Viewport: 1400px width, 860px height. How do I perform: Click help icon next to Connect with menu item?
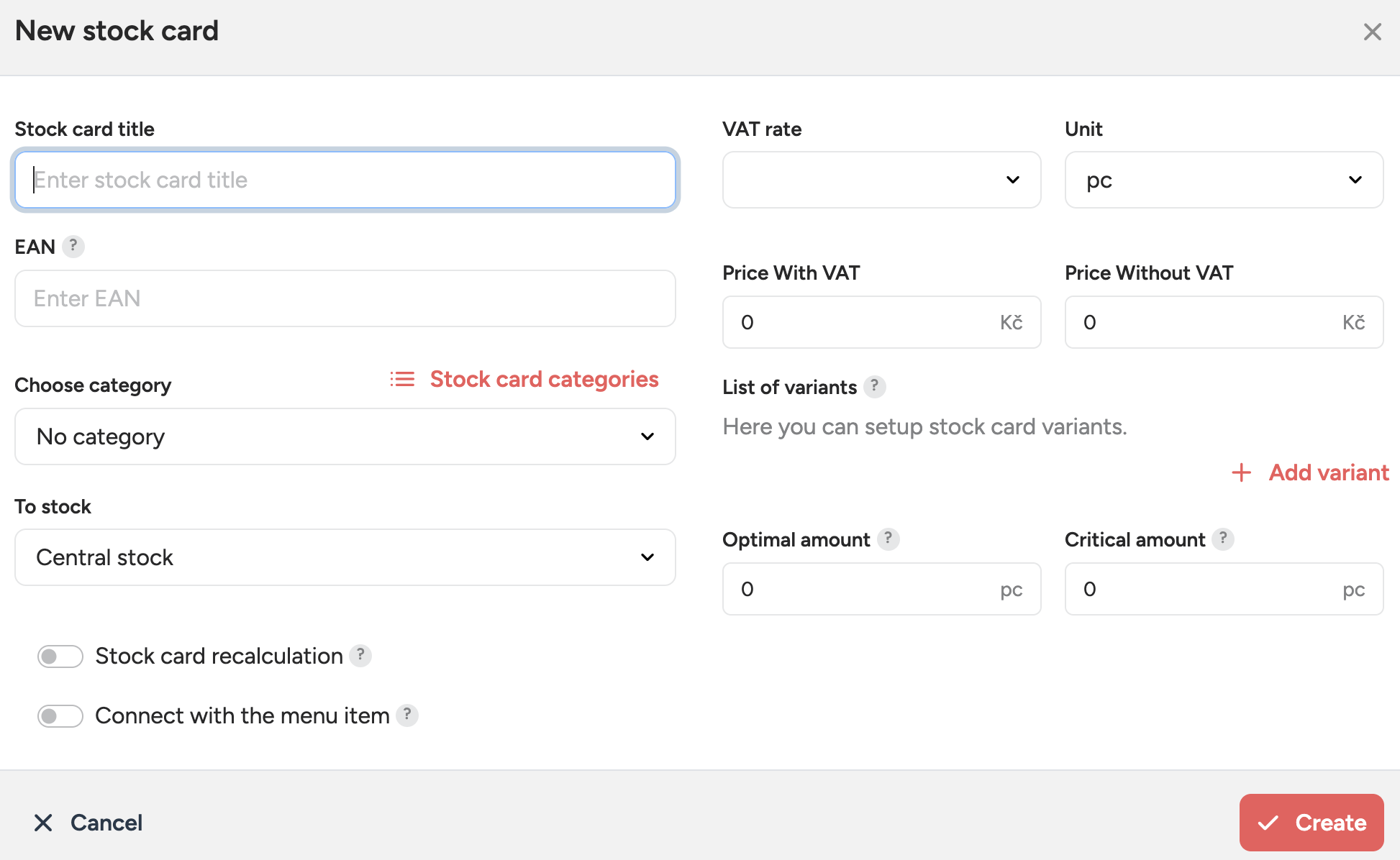coord(407,715)
